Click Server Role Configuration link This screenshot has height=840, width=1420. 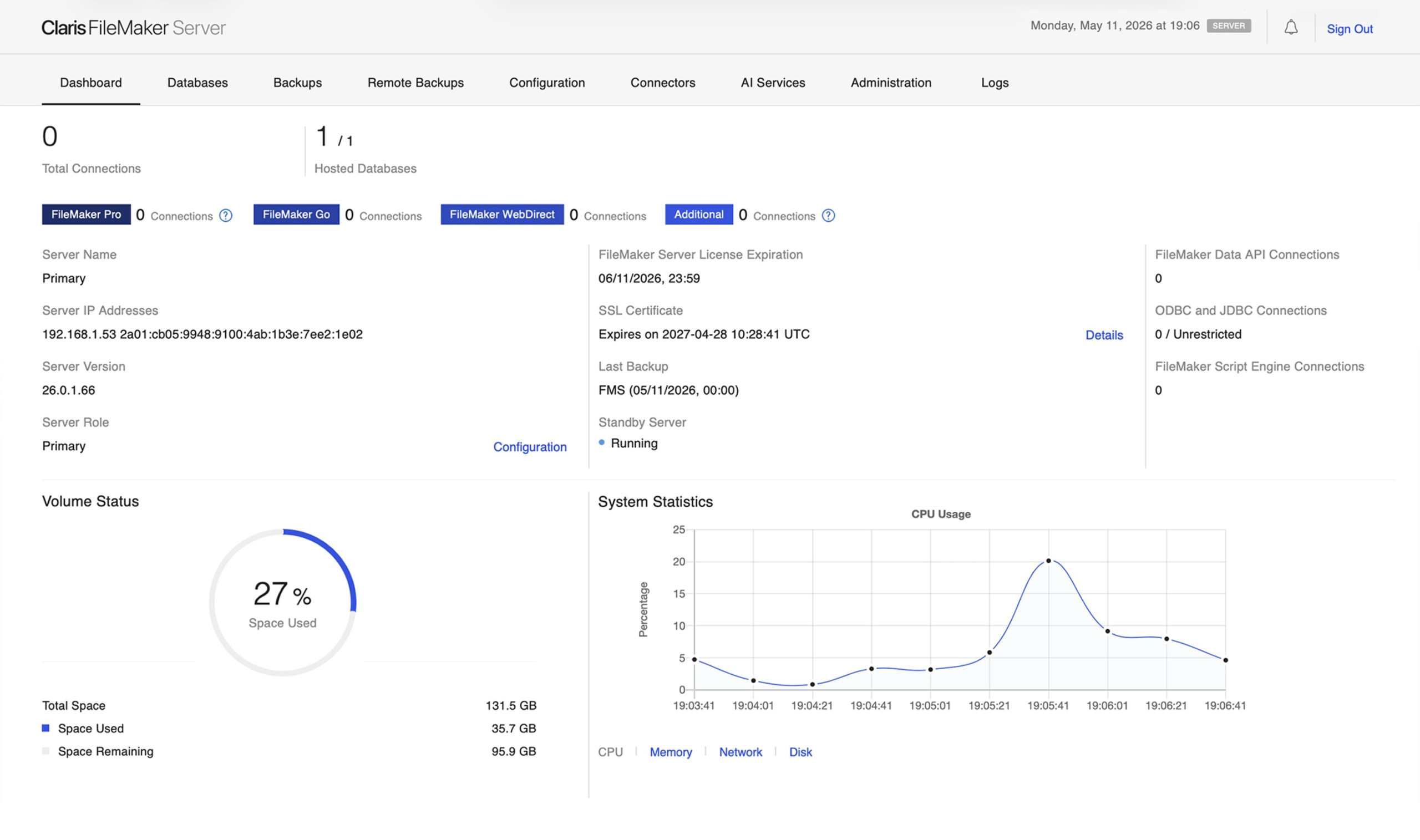(530, 447)
